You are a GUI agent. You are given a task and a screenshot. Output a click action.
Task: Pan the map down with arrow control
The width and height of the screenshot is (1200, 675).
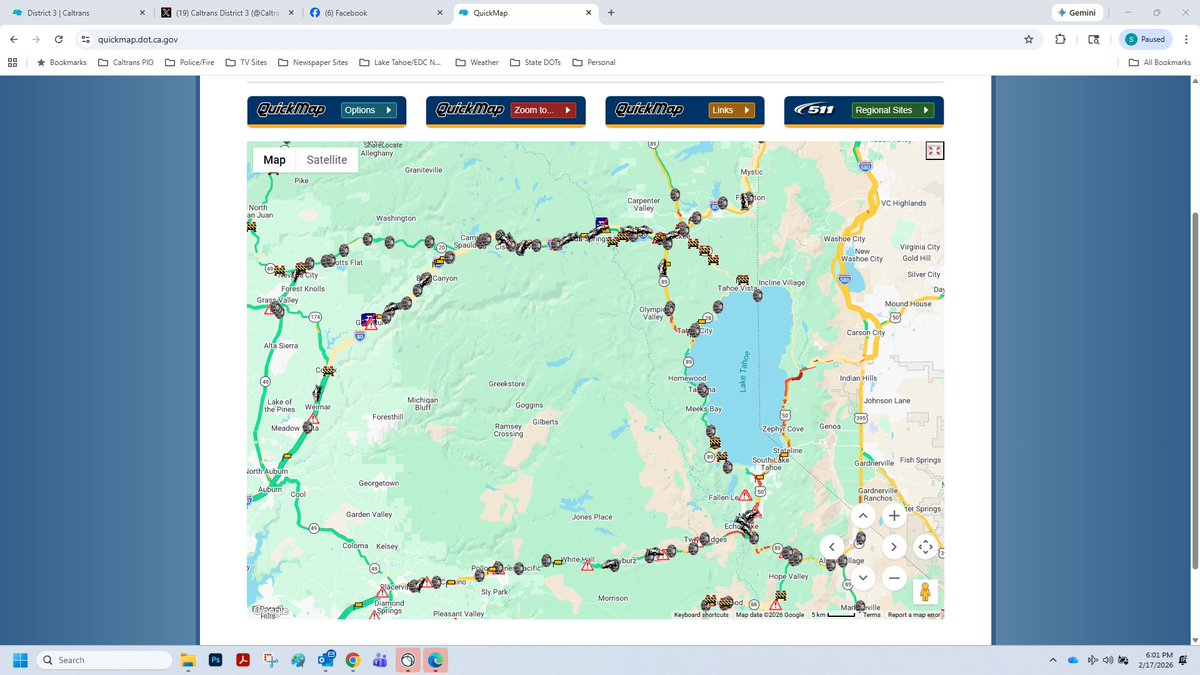[863, 577]
